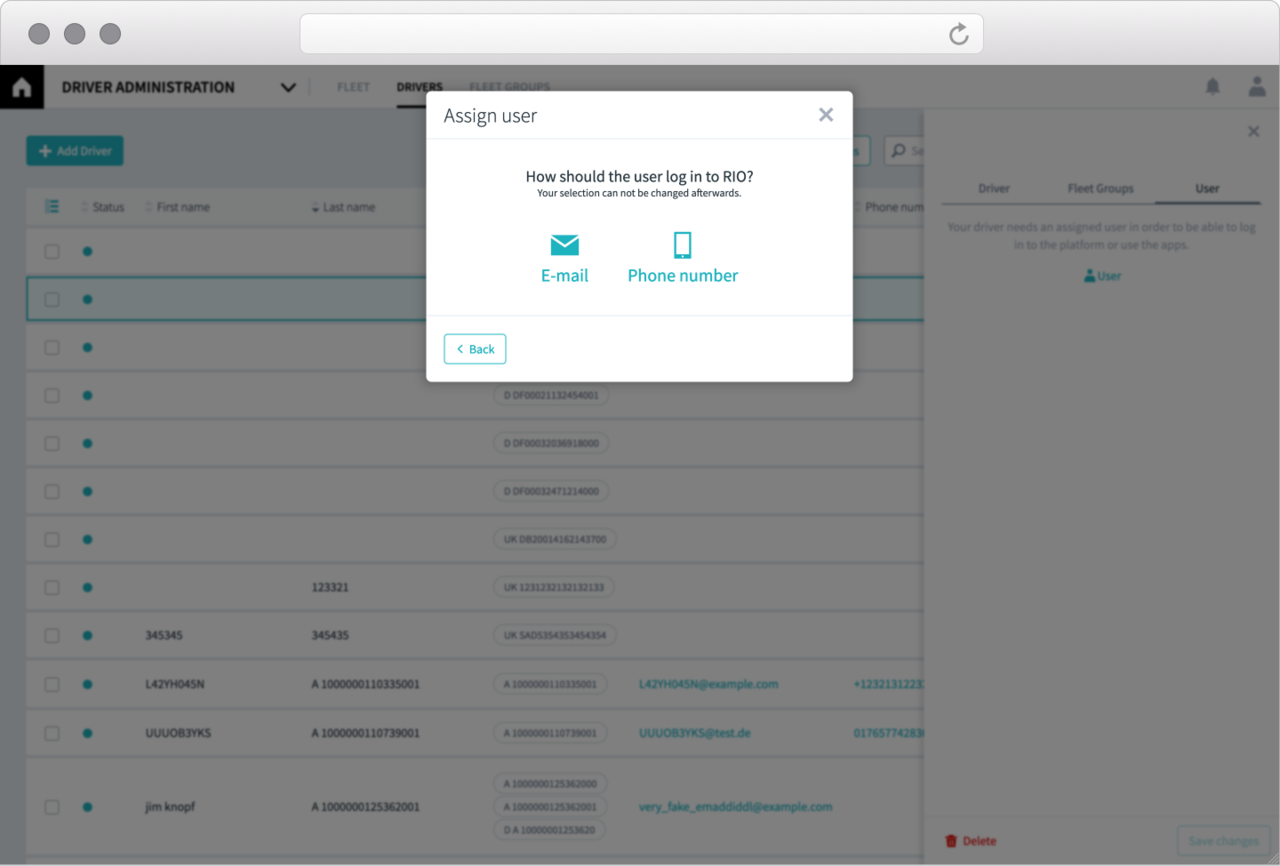The width and height of the screenshot is (1280, 866).
Task: Click tag A 1000000125362000
Action: click(550, 784)
